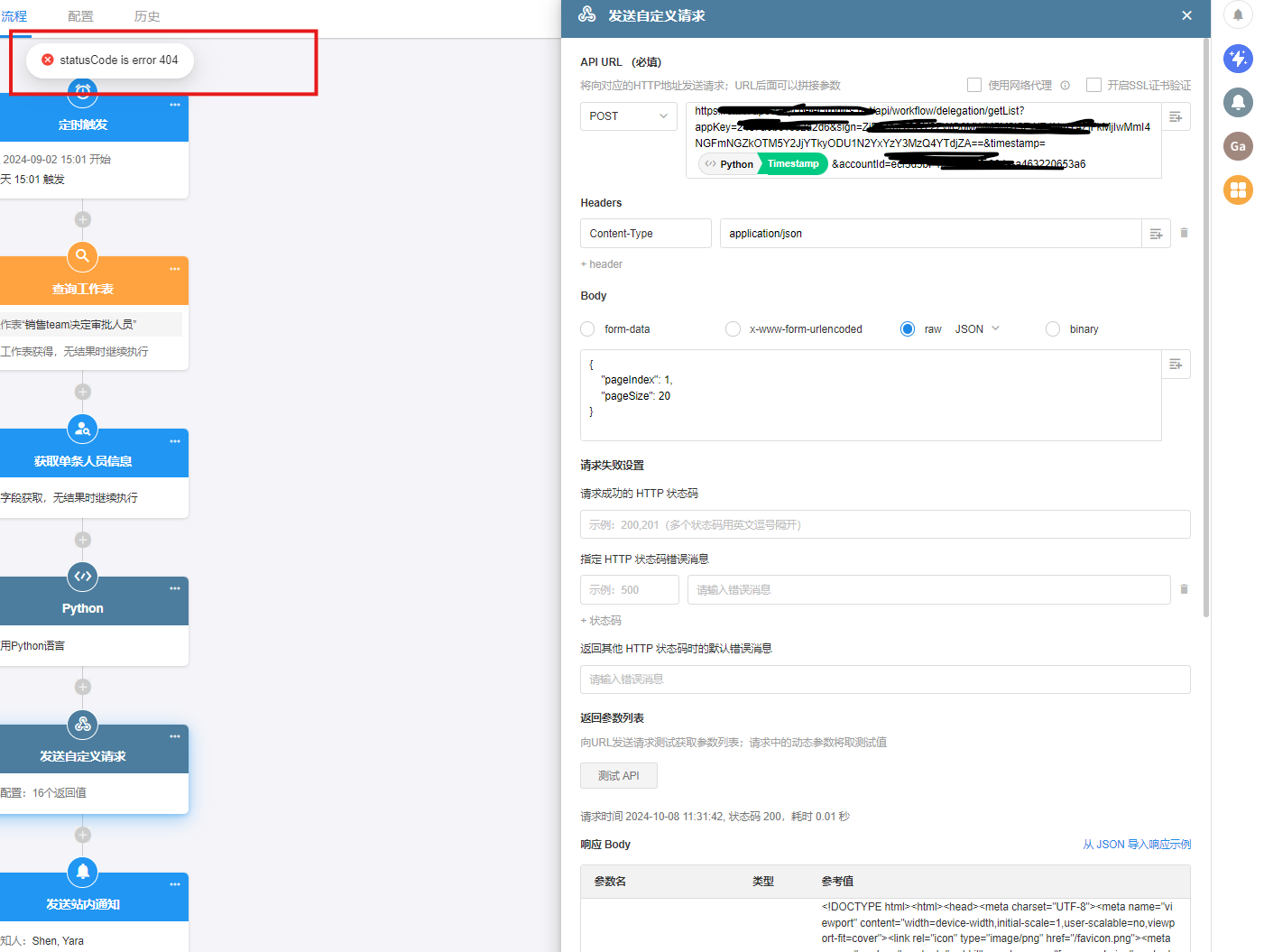The height and width of the screenshot is (952, 1264).
Task: Click the + 状态码 link
Action: (x=601, y=621)
